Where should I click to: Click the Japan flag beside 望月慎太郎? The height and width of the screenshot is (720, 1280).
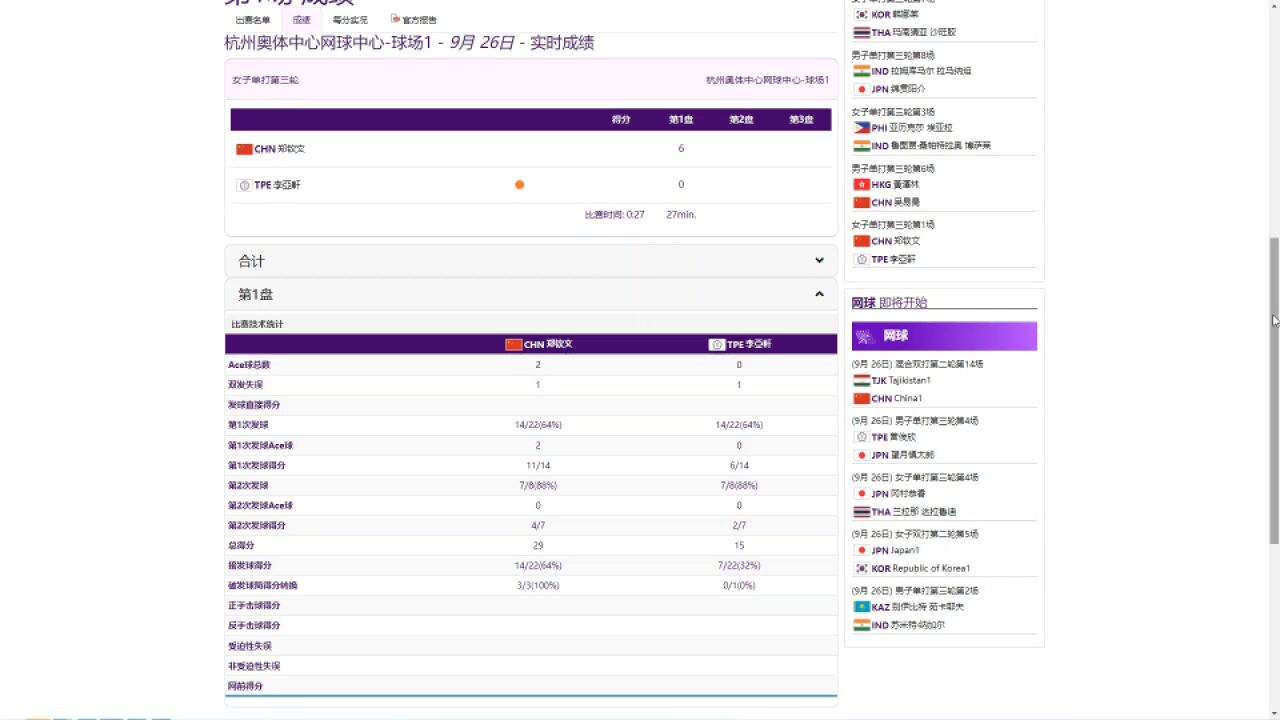861,455
